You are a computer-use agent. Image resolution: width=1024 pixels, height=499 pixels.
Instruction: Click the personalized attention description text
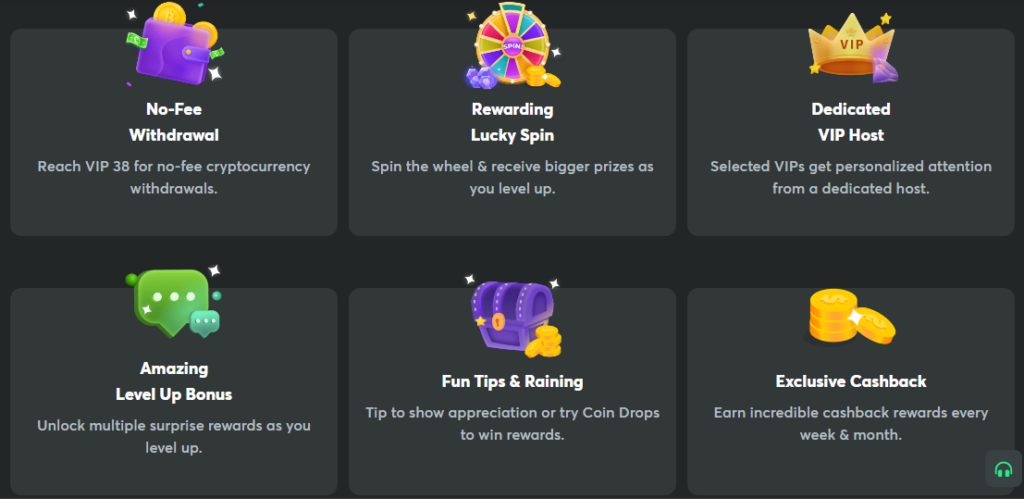850,177
